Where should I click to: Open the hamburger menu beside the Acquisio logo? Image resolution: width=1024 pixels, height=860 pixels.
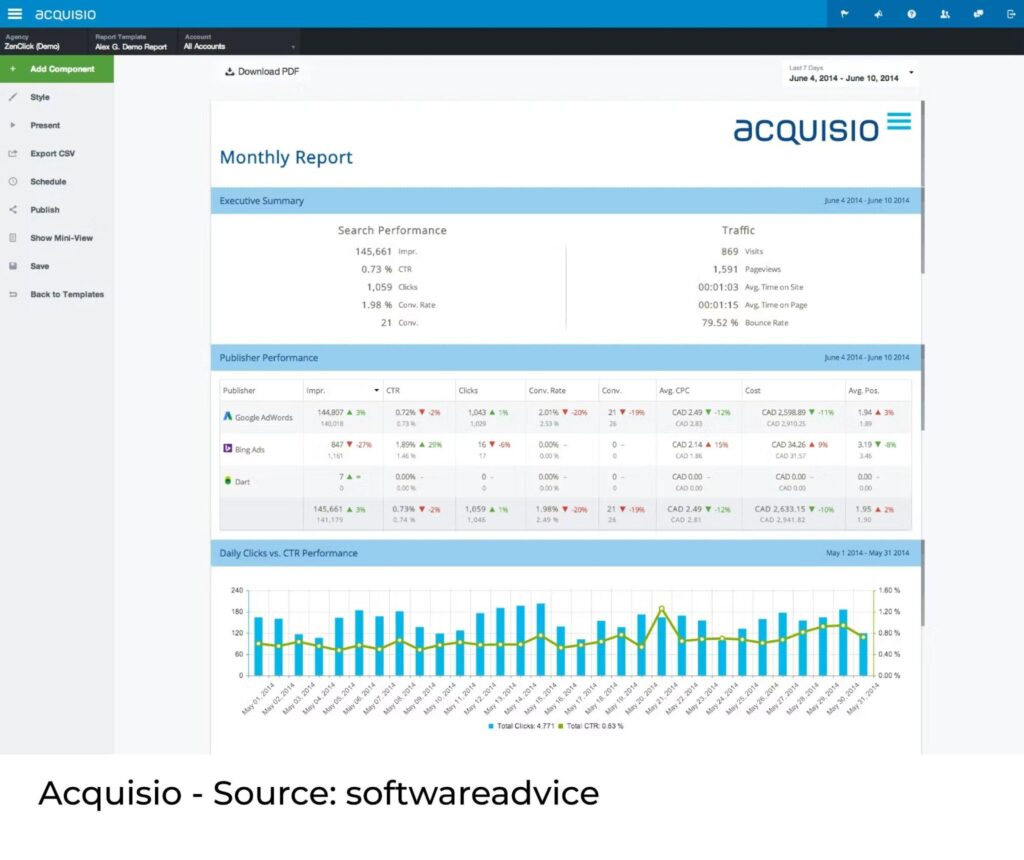tap(14, 14)
